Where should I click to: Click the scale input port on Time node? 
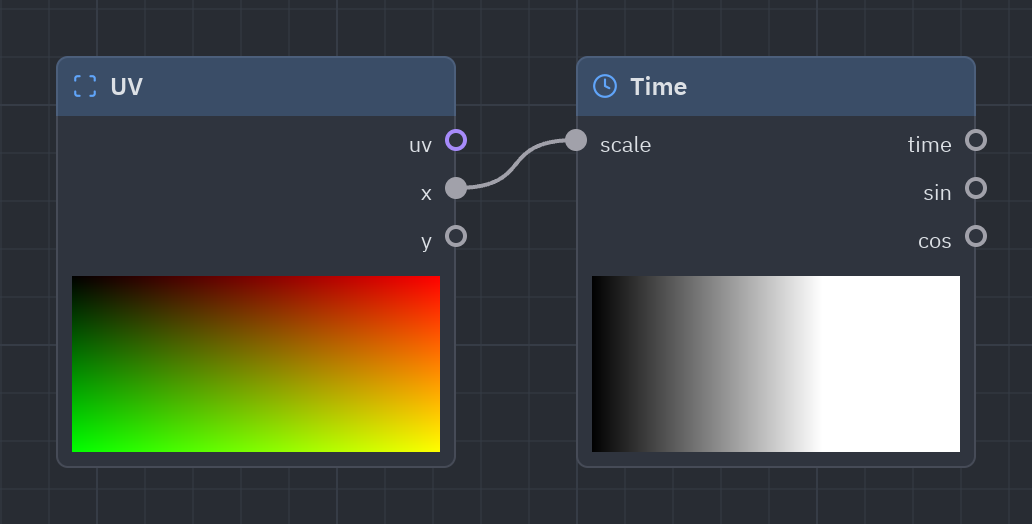576,140
